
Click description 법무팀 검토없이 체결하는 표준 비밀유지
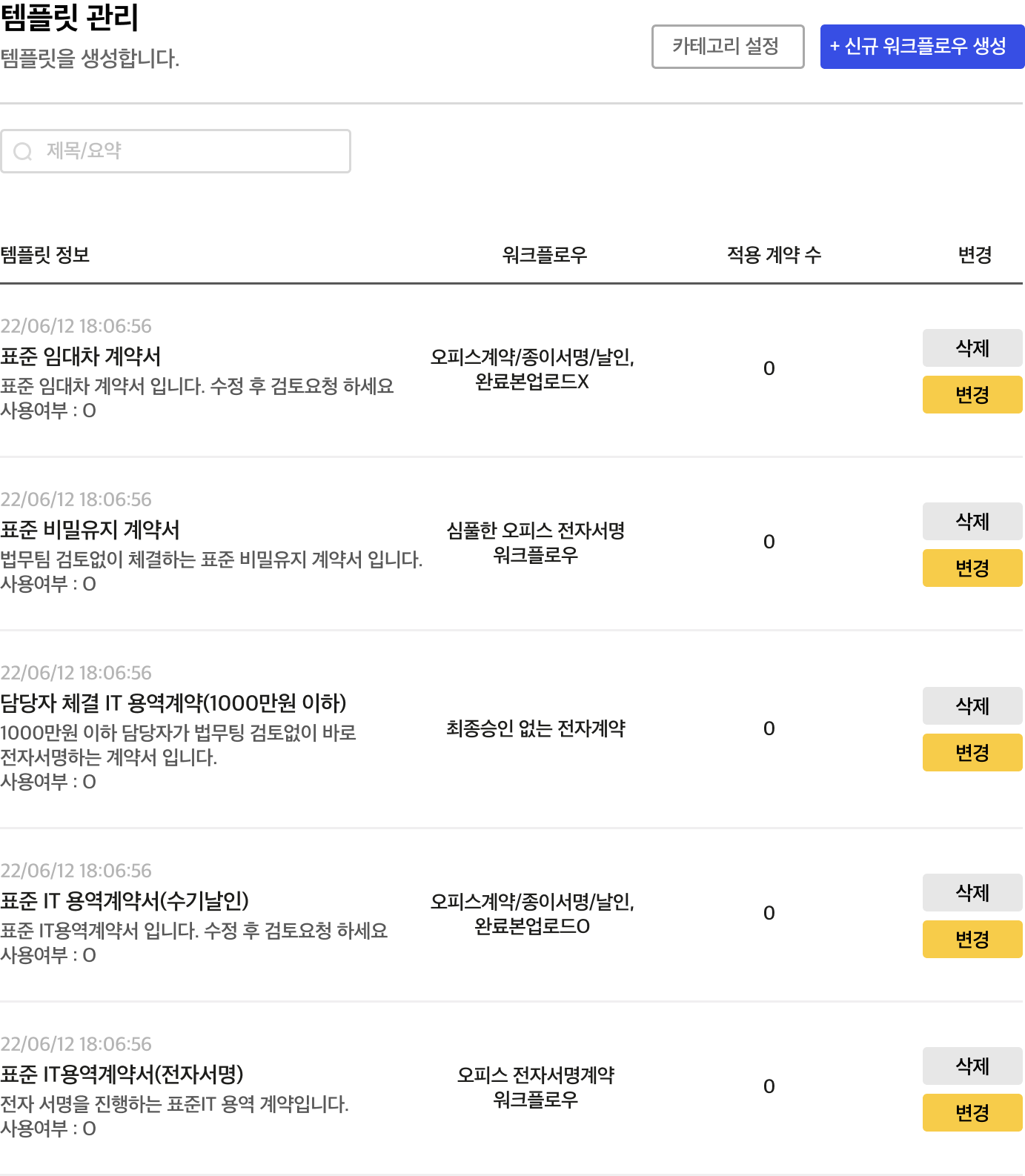point(211,559)
